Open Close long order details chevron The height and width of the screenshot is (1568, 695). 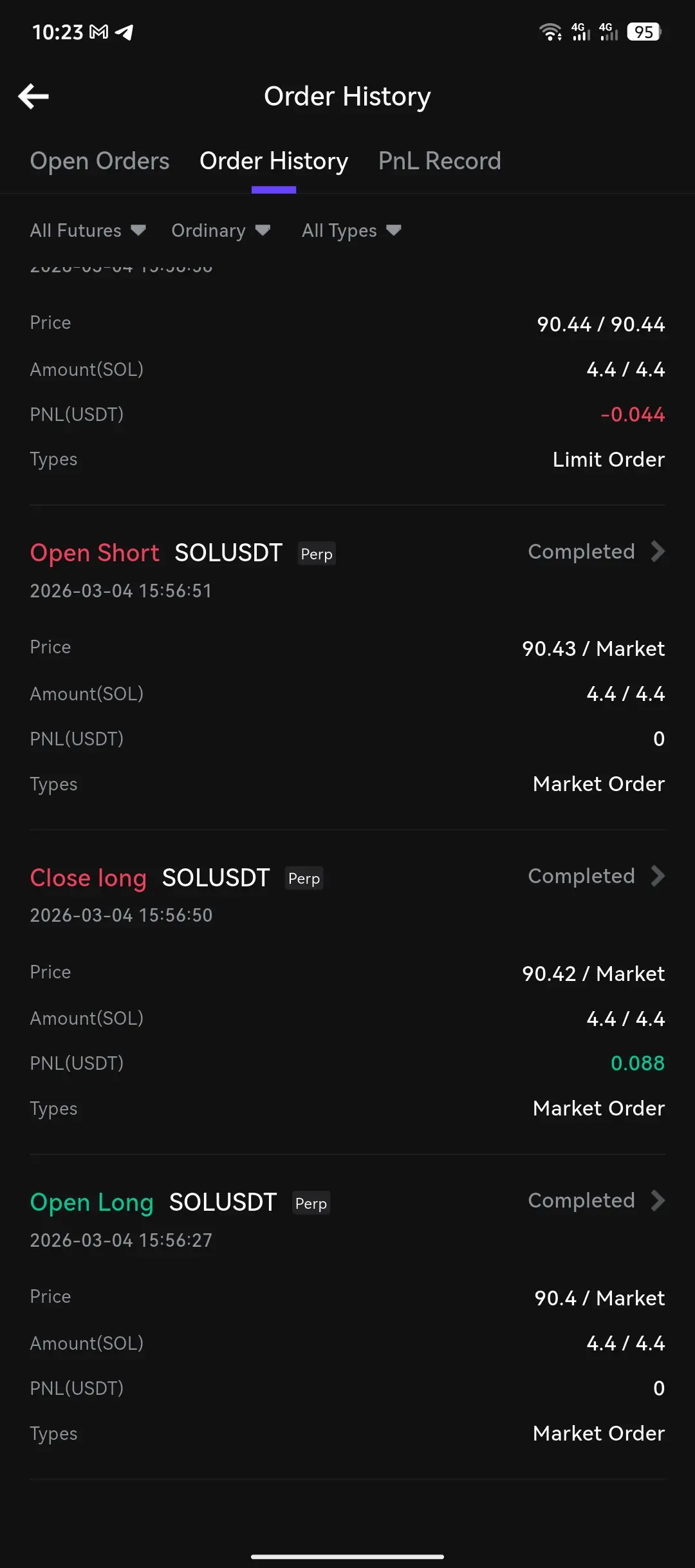(658, 876)
